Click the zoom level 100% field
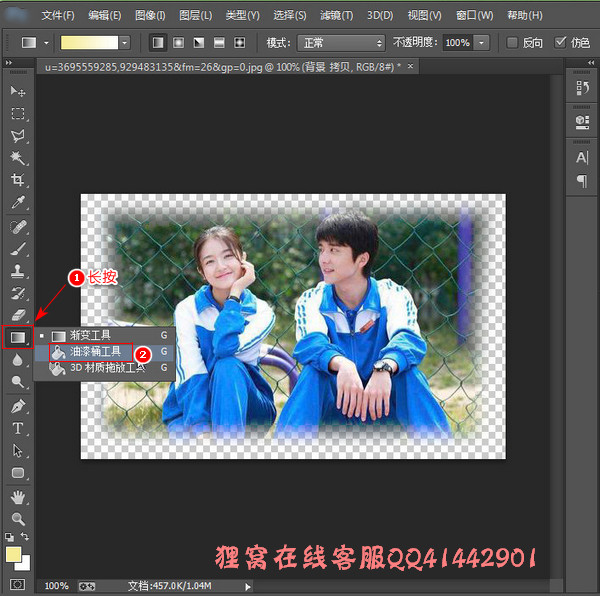 click(x=57, y=586)
